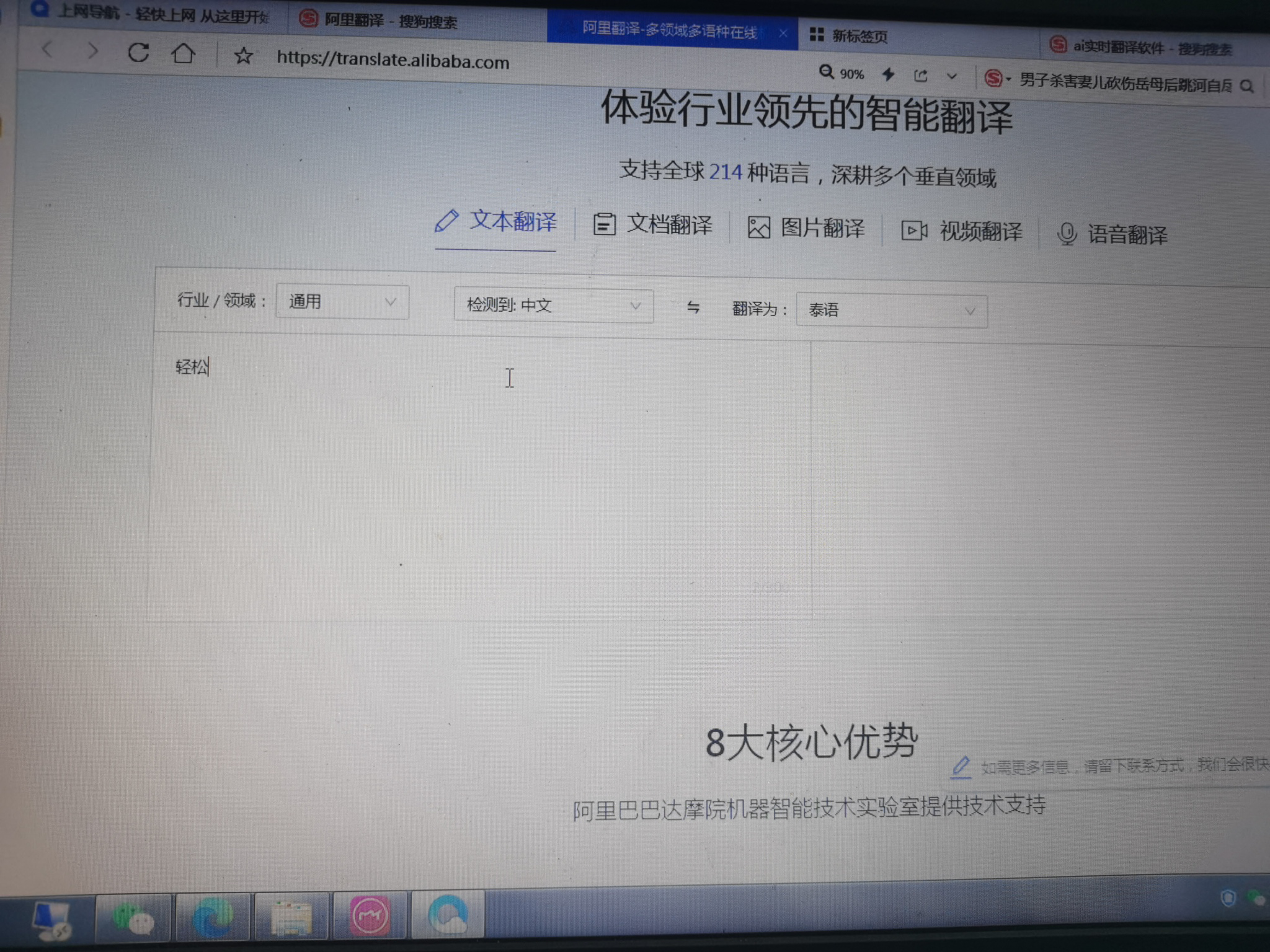Click the home page icon
This screenshot has width=1270, height=952.
(x=183, y=54)
